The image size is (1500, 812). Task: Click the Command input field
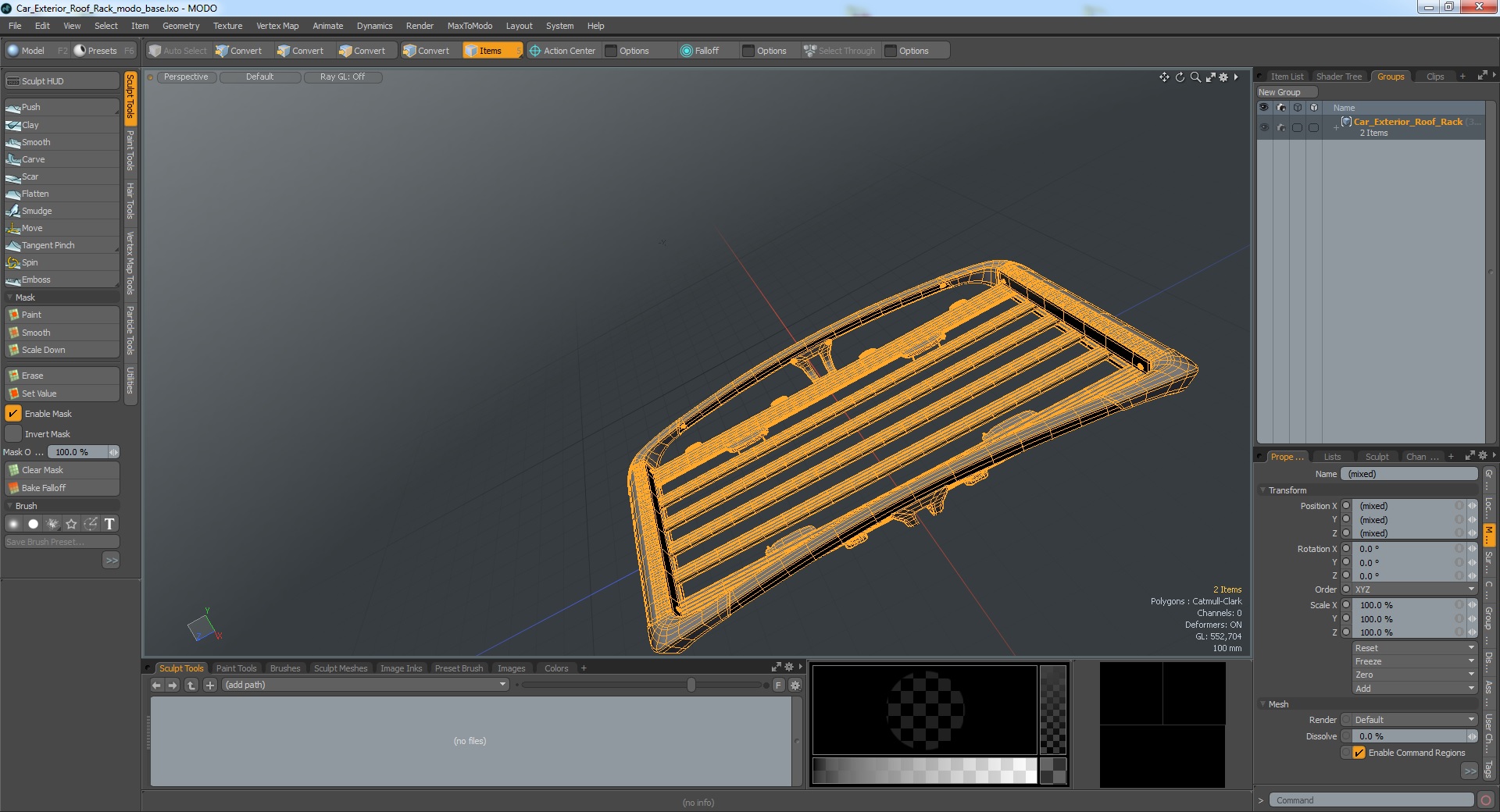click(1371, 800)
